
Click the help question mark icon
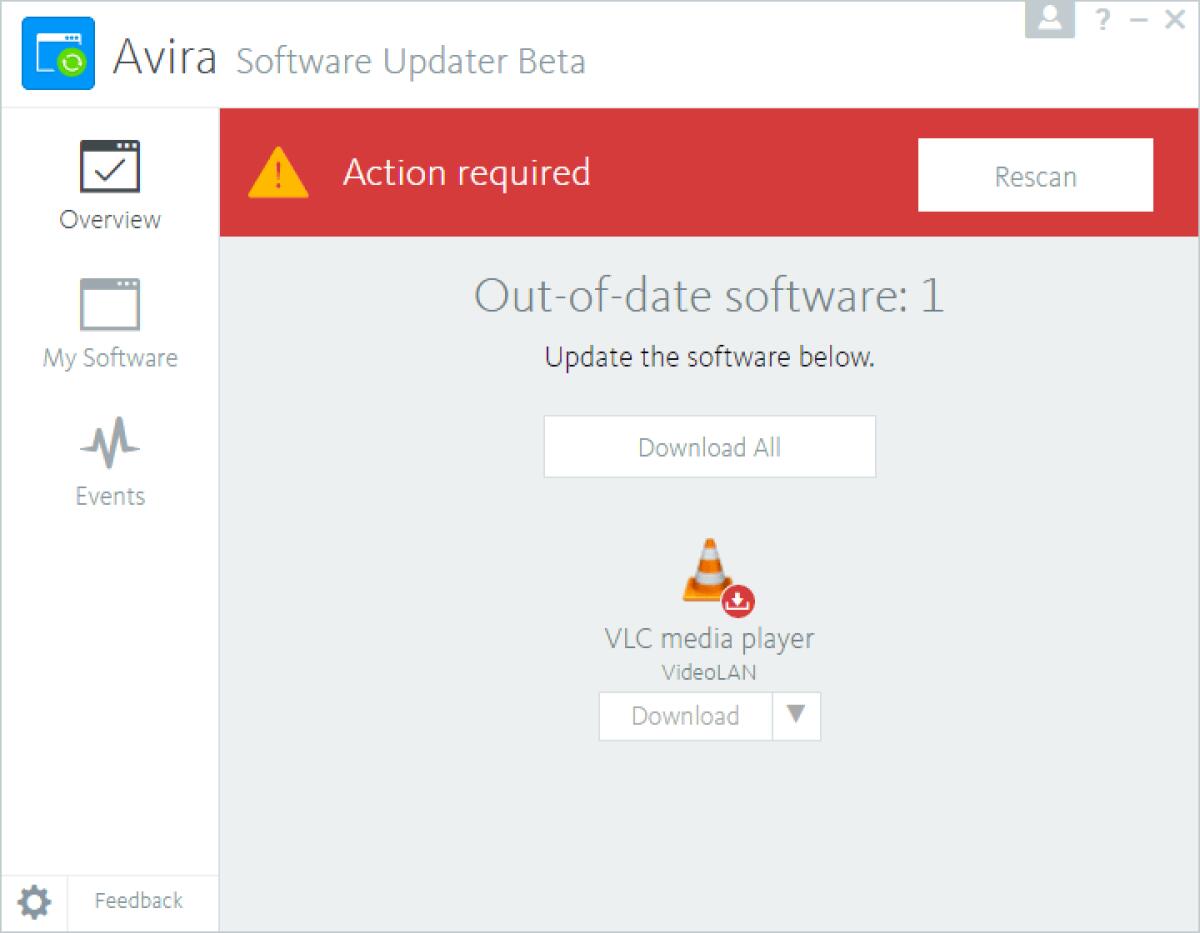(1102, 19)
